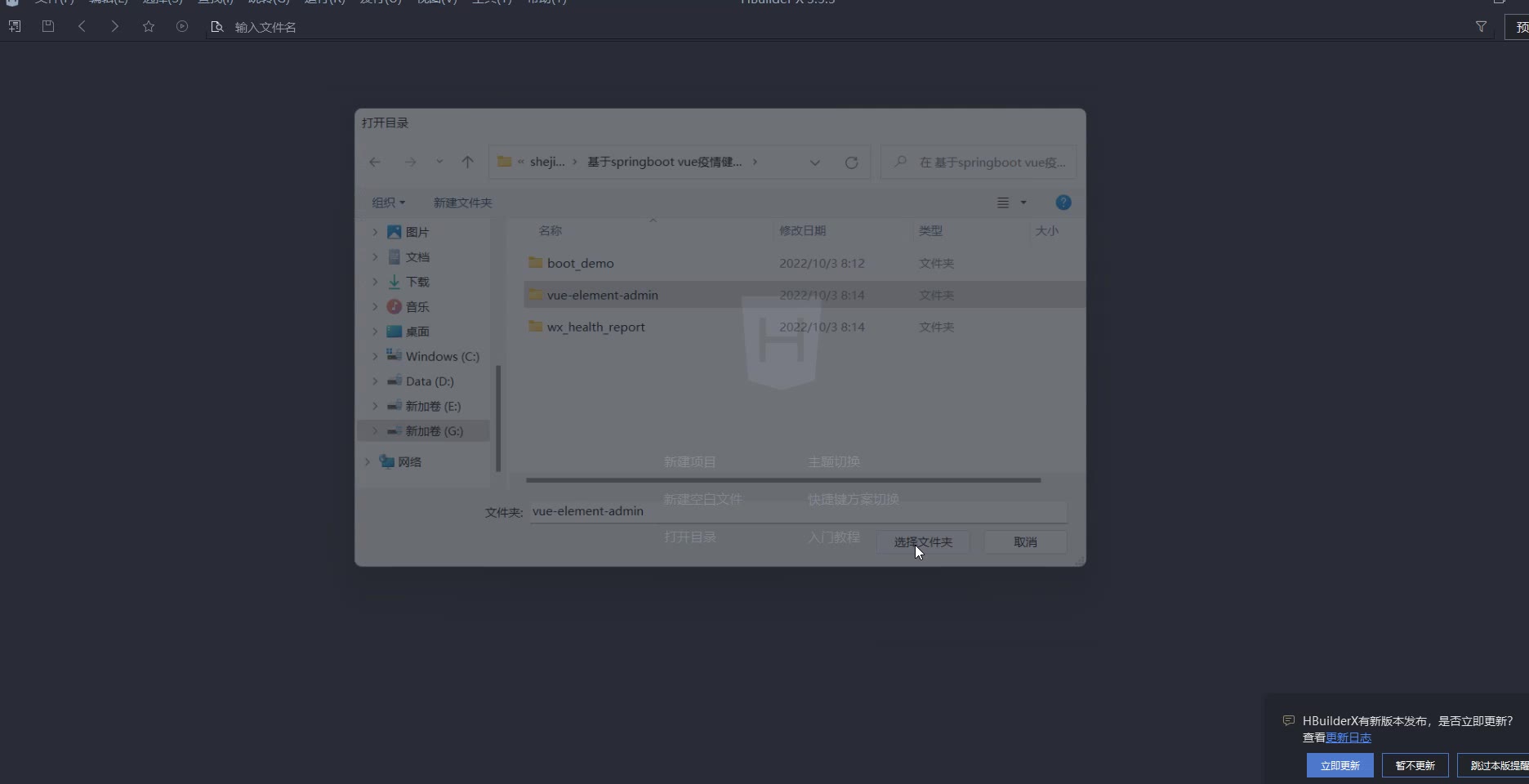
Task: Open the address bar history dropdown
Action: tap(814, 163)
